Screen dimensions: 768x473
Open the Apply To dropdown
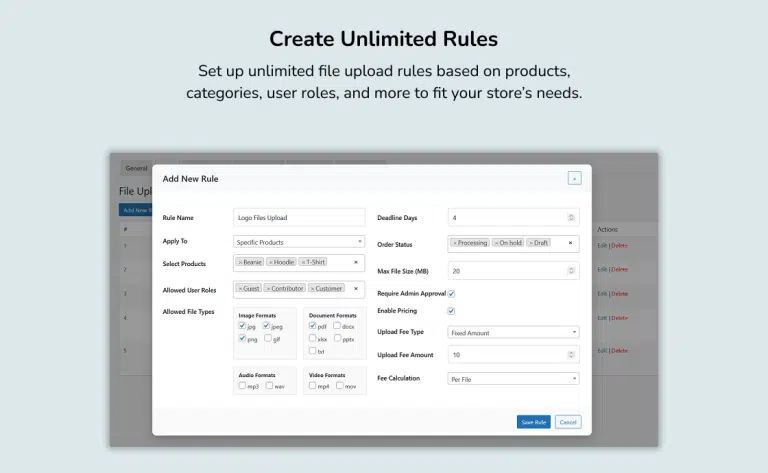click(x=299, y=241)
